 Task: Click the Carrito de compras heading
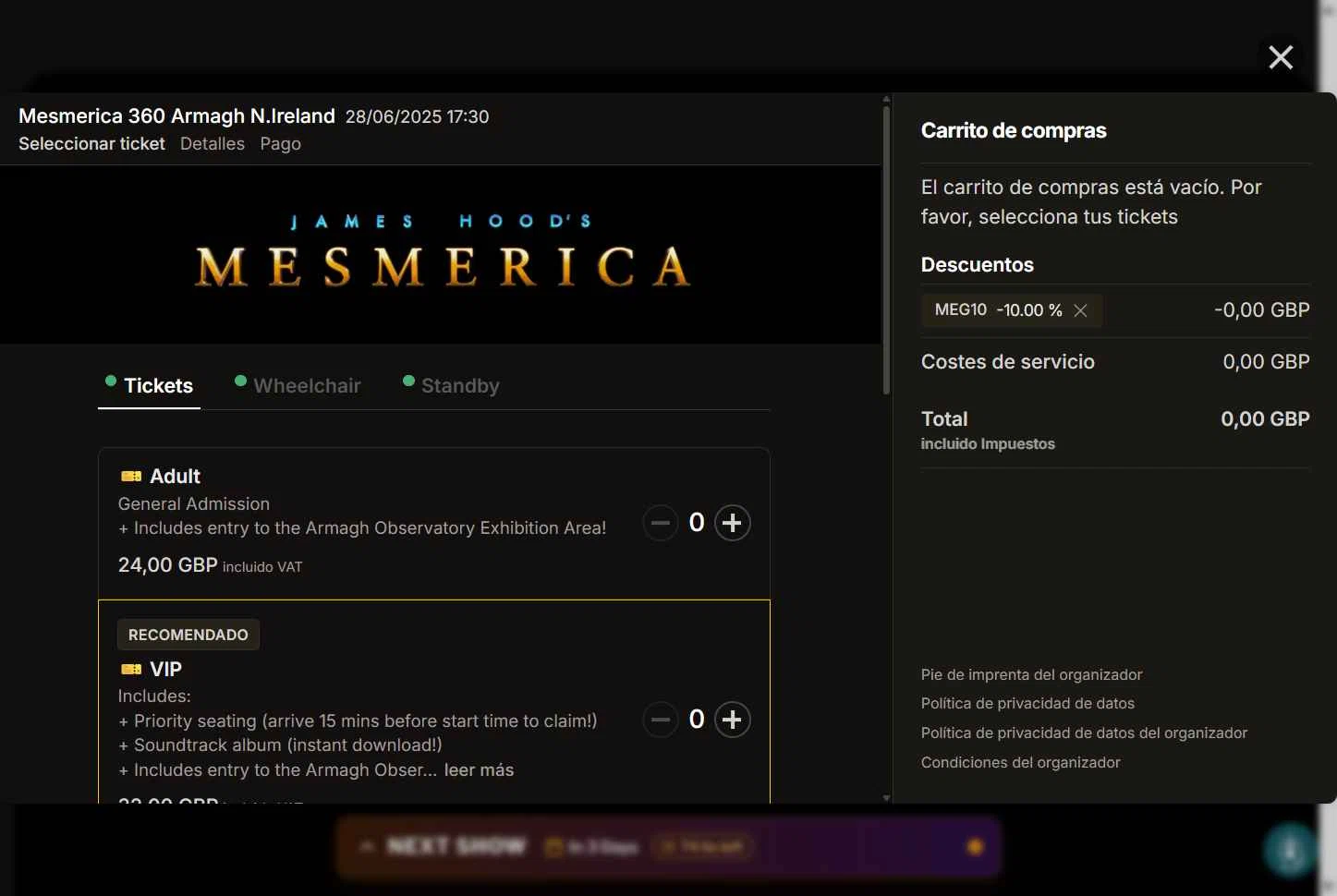tap(1014, 130)
